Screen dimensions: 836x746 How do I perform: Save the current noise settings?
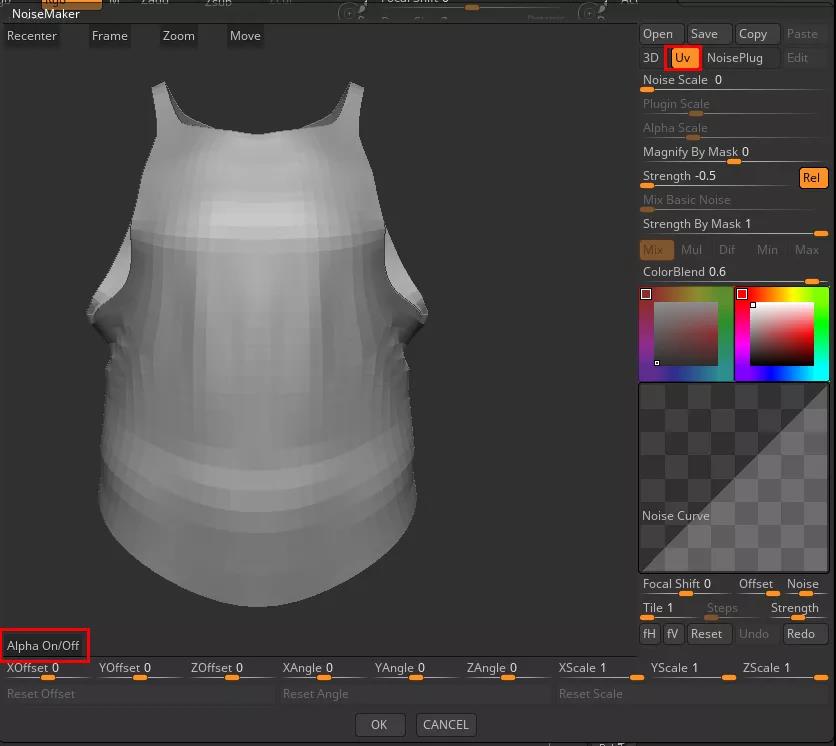pos(704,34)
